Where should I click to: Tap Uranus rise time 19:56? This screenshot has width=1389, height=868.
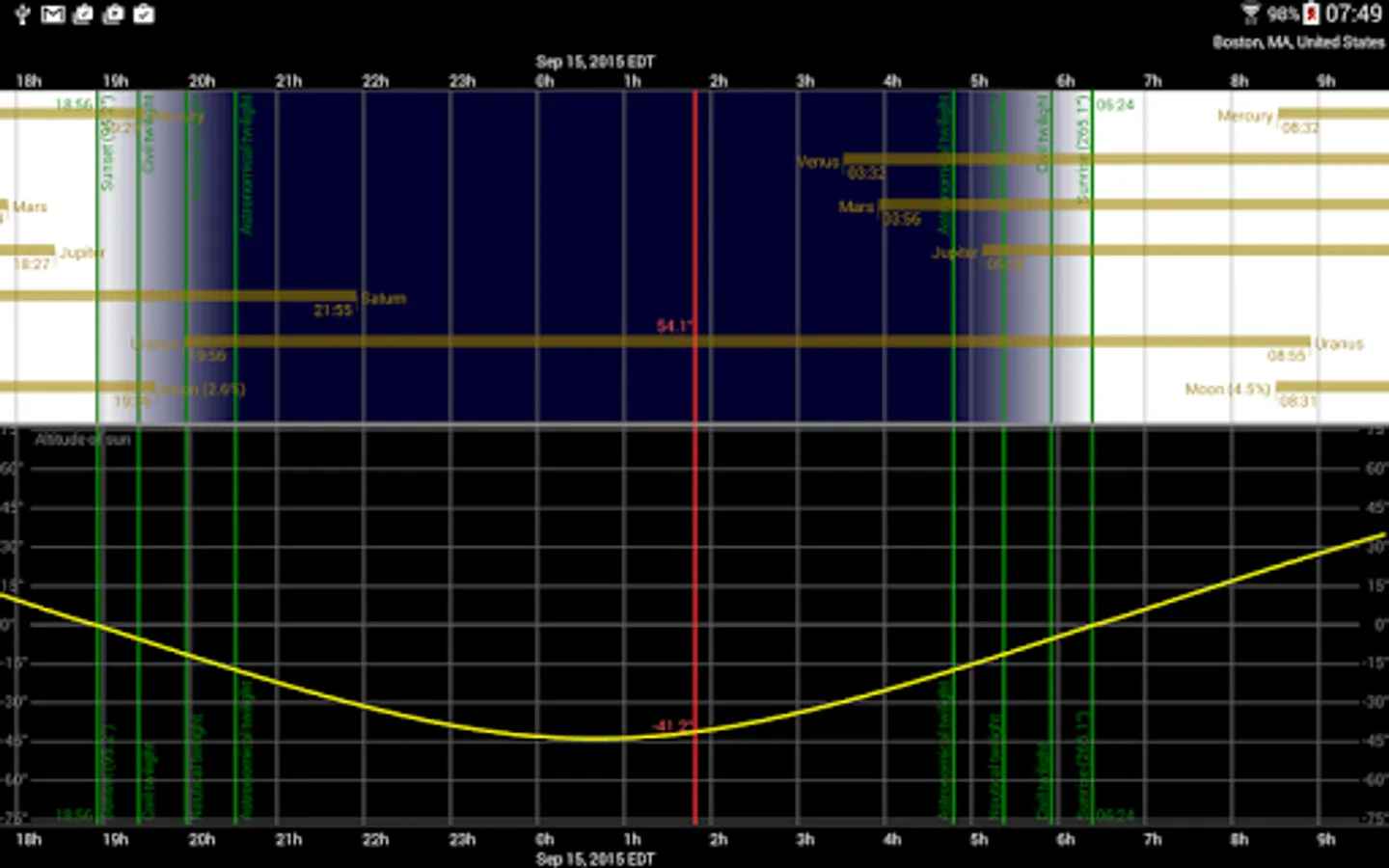(207, 356)
